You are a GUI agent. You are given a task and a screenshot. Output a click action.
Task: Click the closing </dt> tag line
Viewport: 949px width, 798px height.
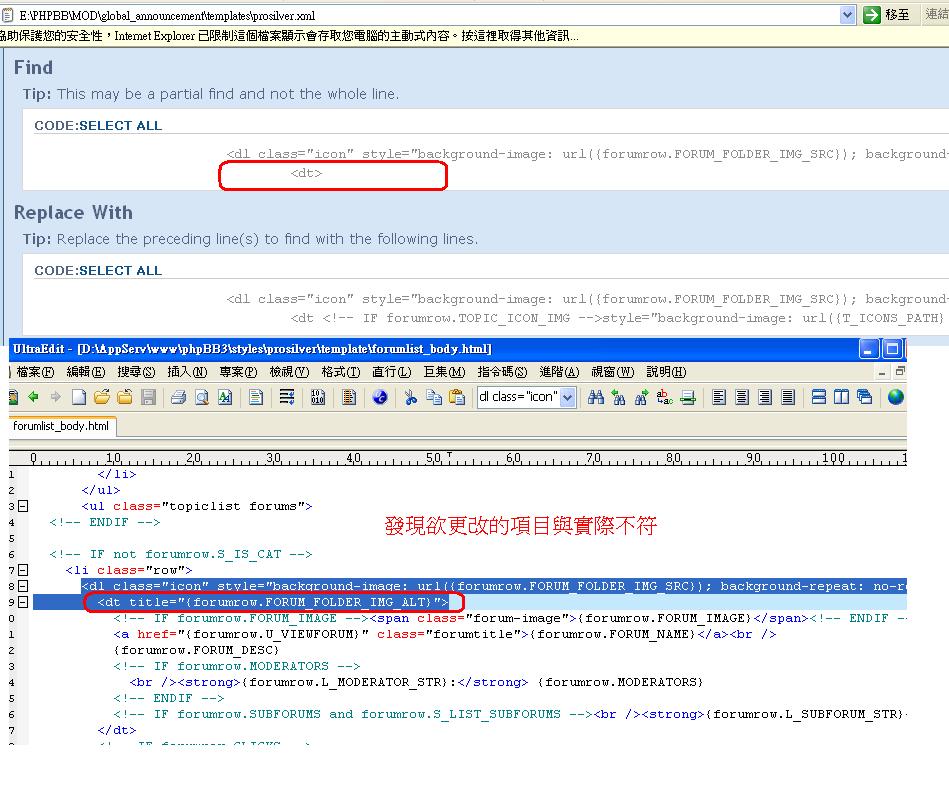point(117,730)
